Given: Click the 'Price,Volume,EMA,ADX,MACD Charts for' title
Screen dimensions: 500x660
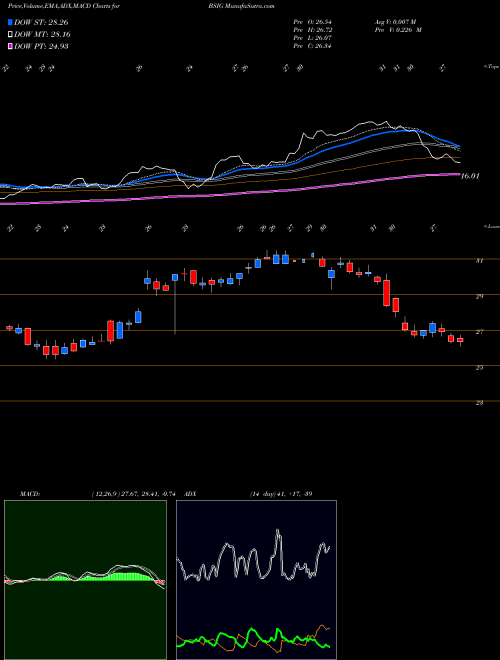Looking at the screenshot, I should (x=64, y=7).
